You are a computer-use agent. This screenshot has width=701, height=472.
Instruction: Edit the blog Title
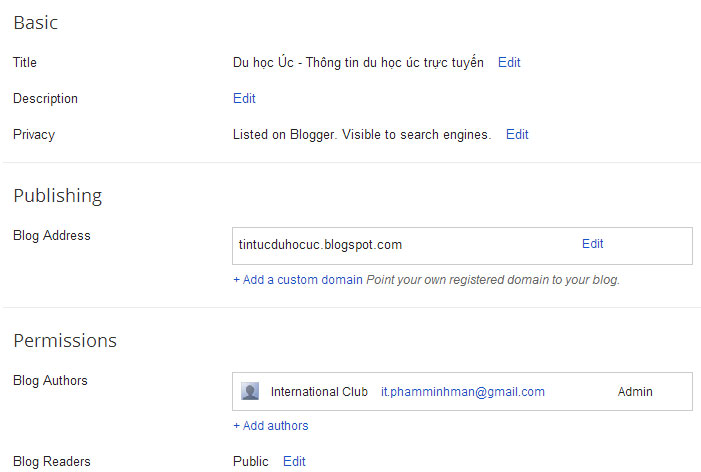tap(509, 63)
